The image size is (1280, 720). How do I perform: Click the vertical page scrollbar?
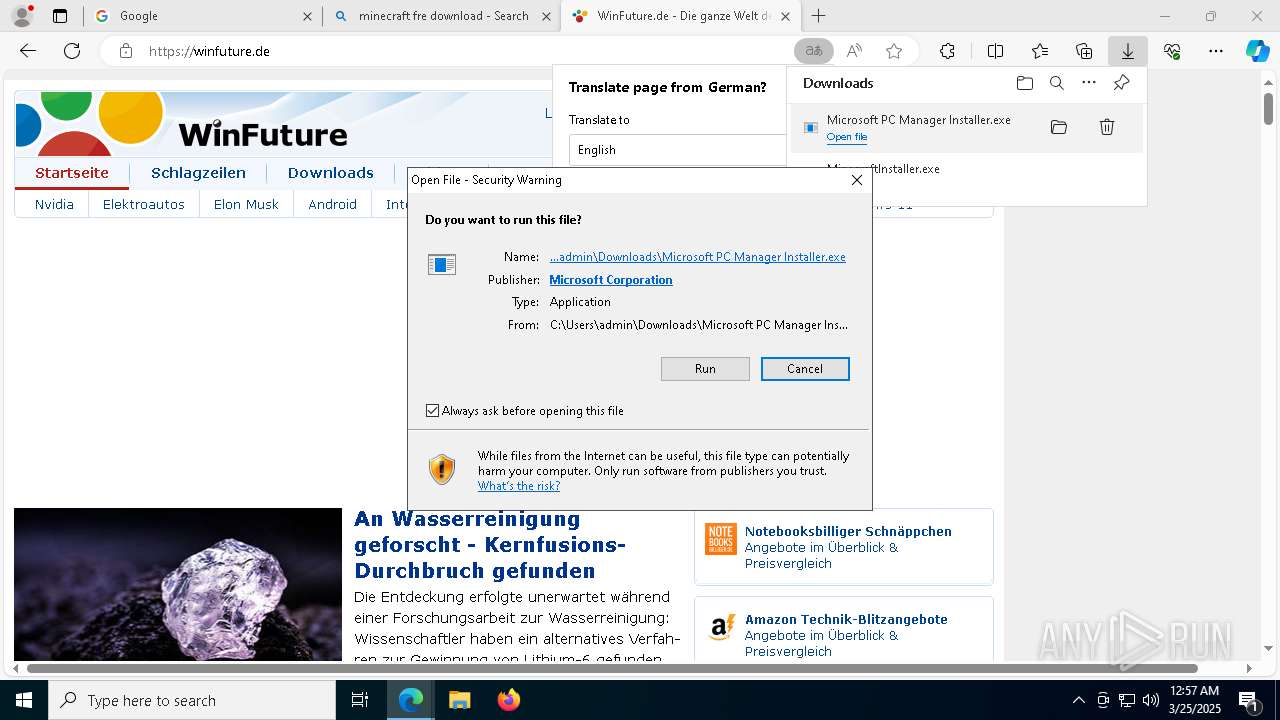(1268, 108)
